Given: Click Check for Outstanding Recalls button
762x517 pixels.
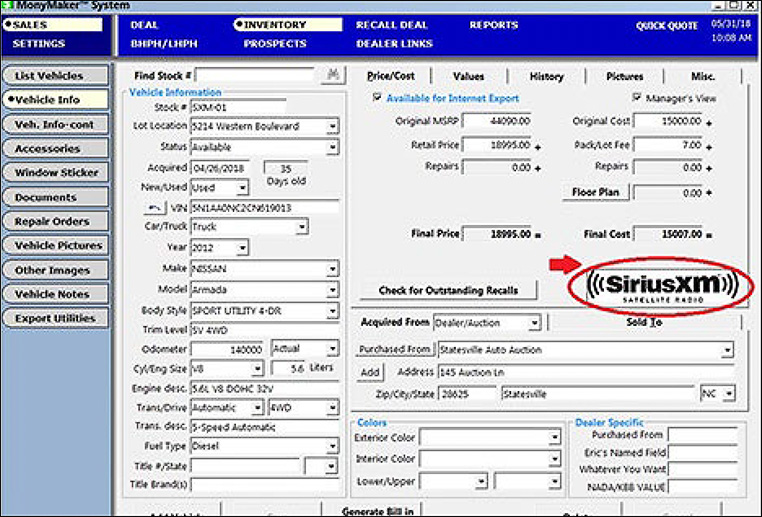Looking at the screenshot, I should 448,290.
